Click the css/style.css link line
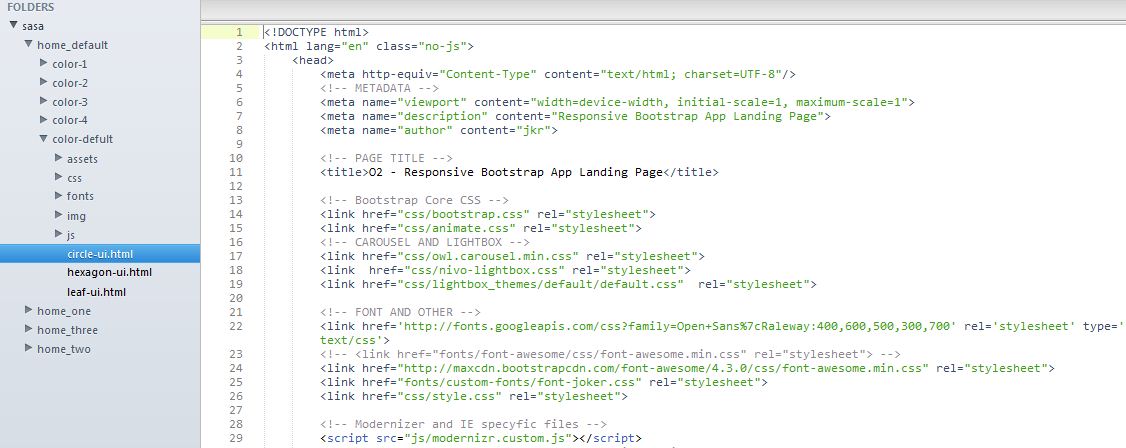Viewport: 1126px width, 448px height. [474, 396]
